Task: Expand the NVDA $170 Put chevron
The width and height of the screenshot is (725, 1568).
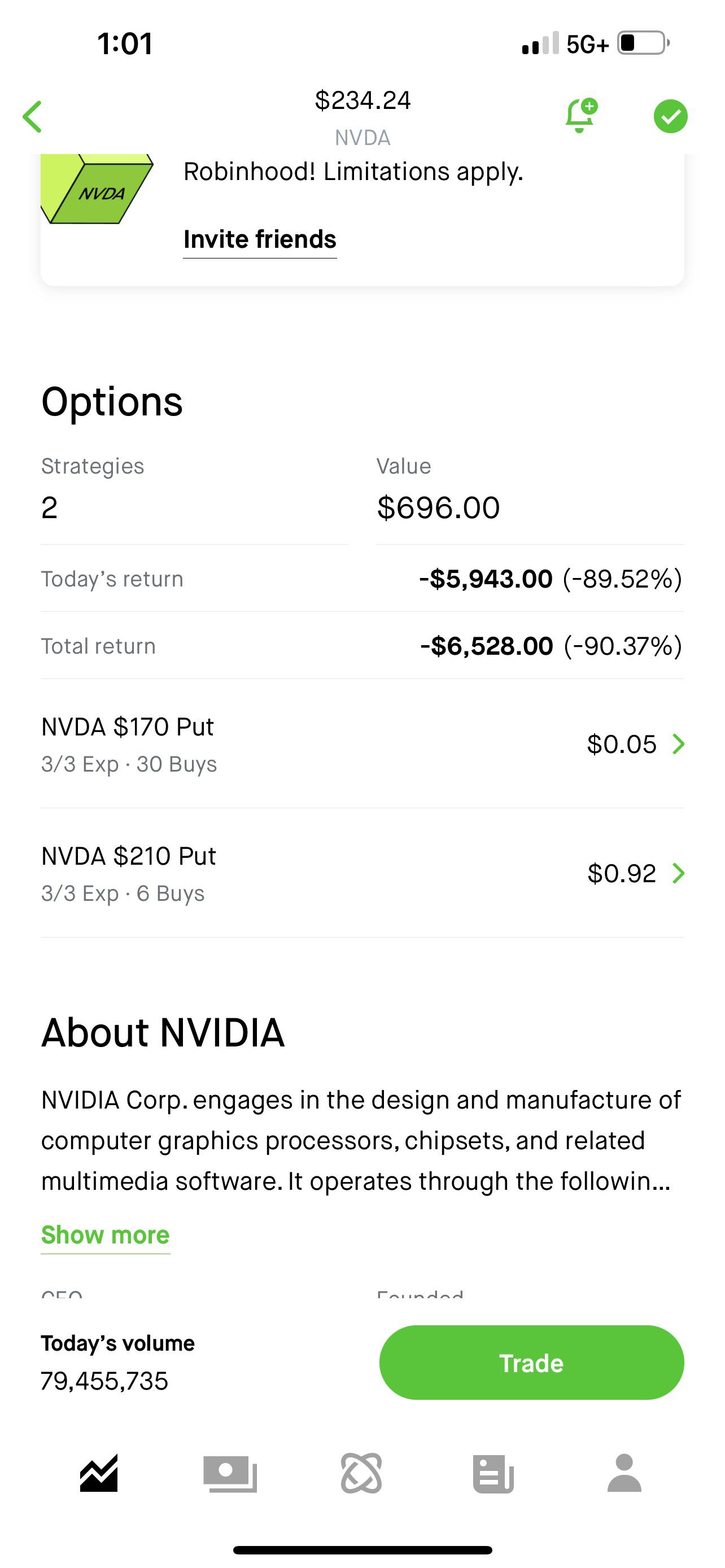Action: [x=678, y=744]
